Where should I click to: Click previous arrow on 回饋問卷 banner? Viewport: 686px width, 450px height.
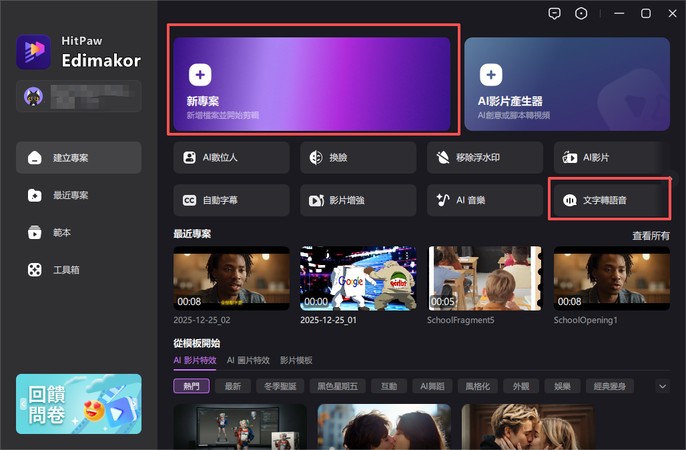[x=23, y=404]
